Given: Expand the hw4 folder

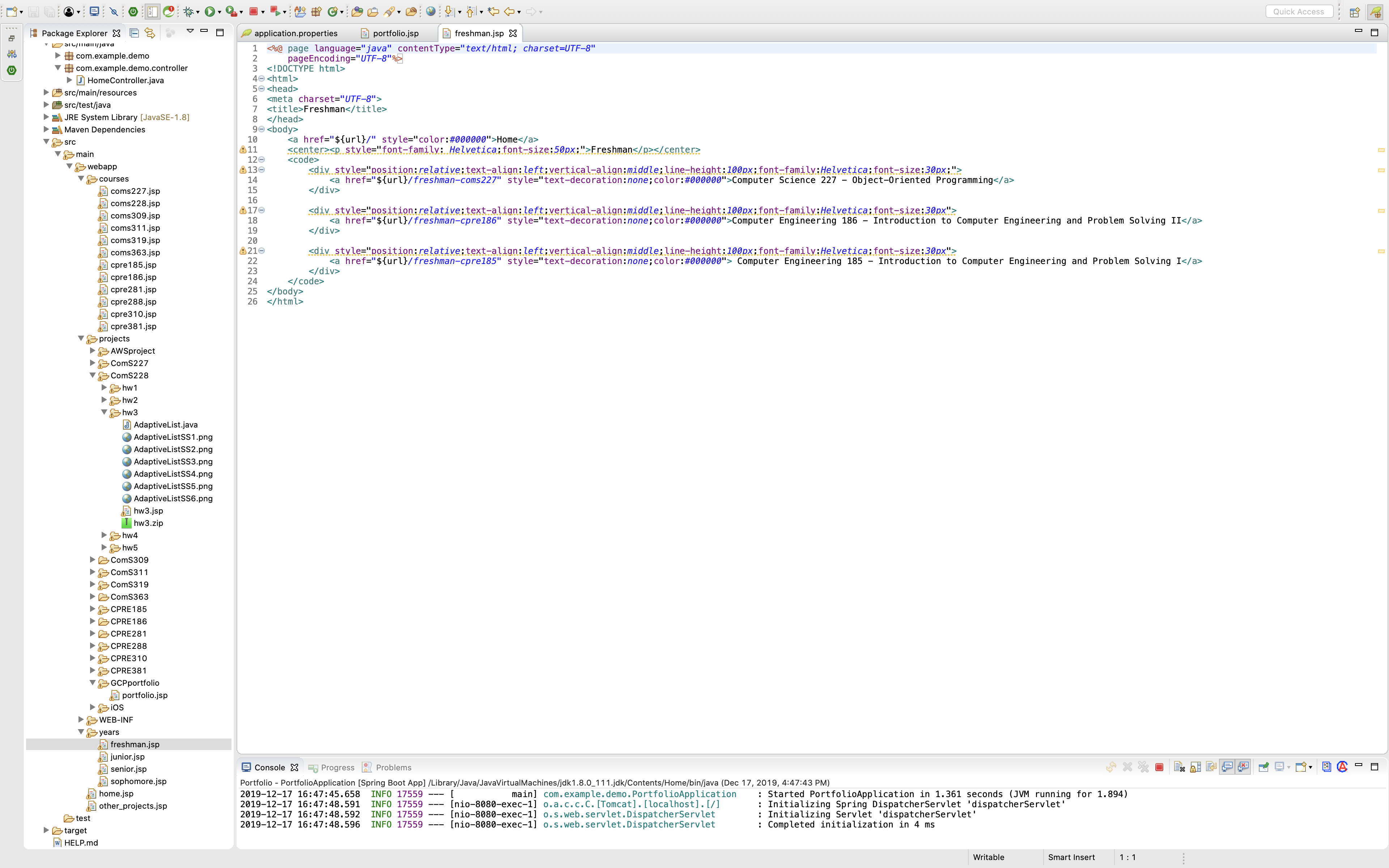Looking at the screenshot, I should pos(104,535).
